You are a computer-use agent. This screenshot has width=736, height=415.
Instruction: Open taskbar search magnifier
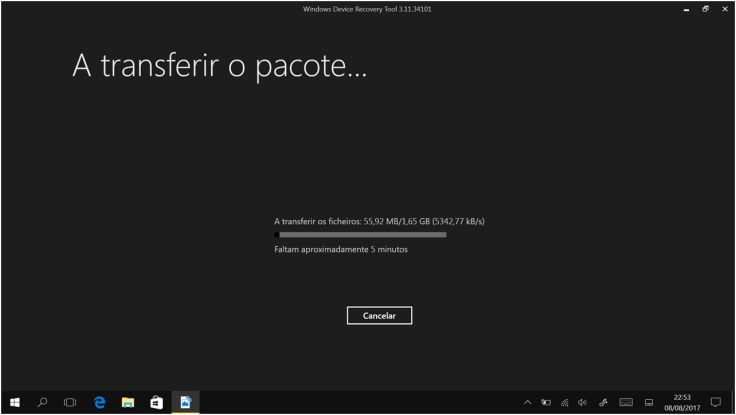pos(42,403)
